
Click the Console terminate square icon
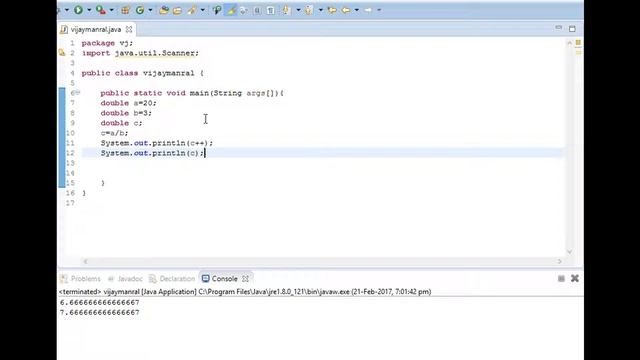[561, 278]
